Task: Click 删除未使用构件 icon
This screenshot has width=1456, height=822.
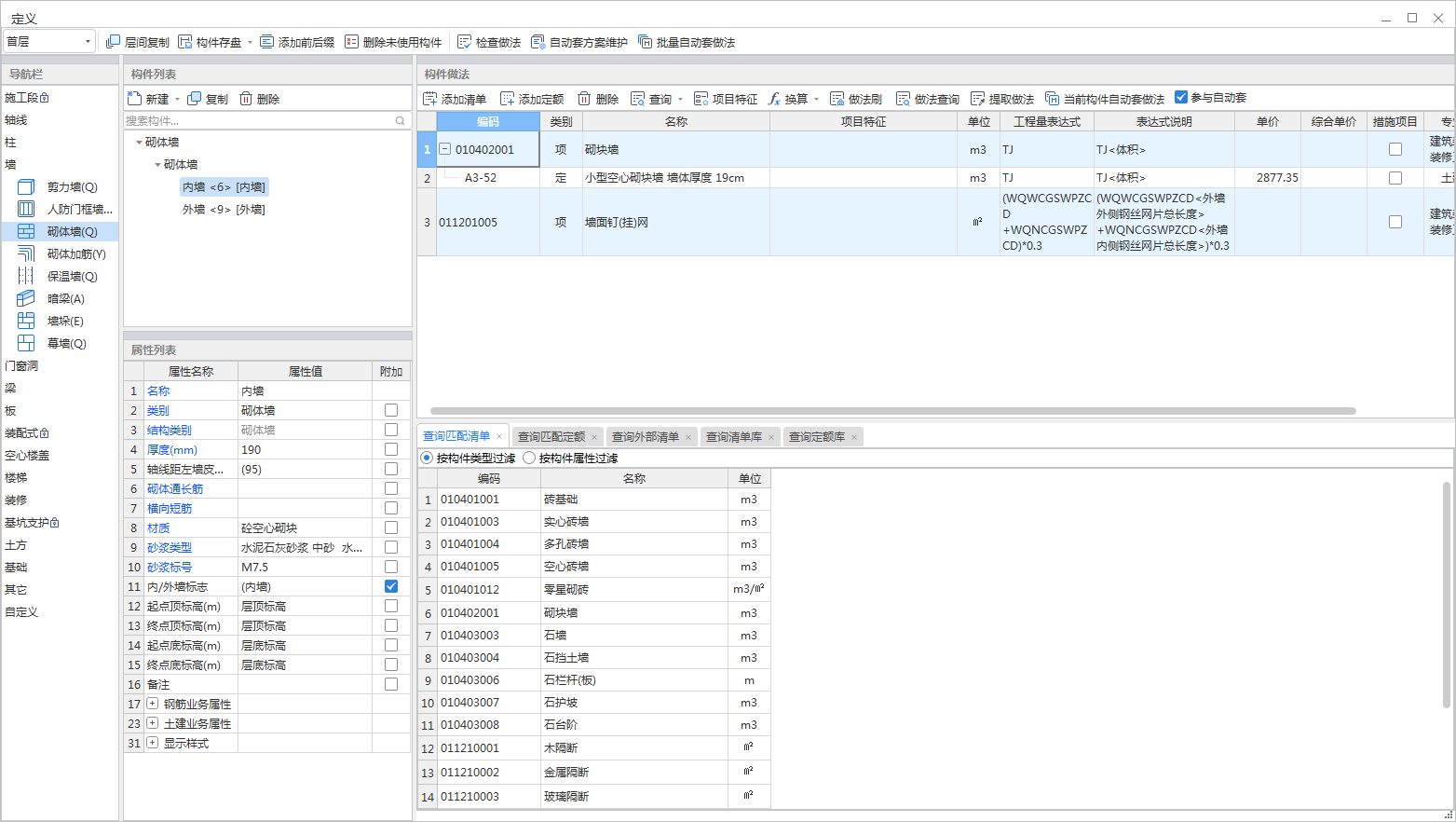Action: point(351,42)
